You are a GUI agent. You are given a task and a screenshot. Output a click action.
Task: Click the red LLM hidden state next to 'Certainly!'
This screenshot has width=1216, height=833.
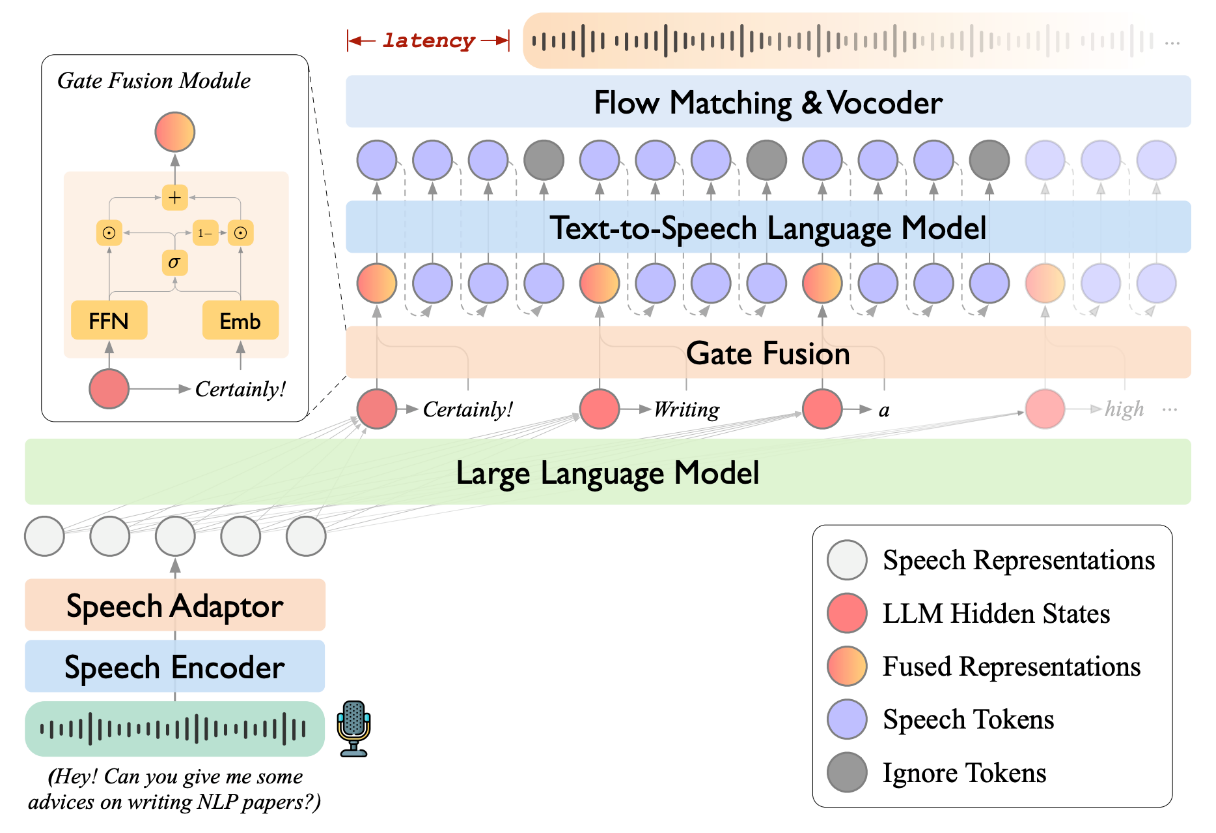377,408
